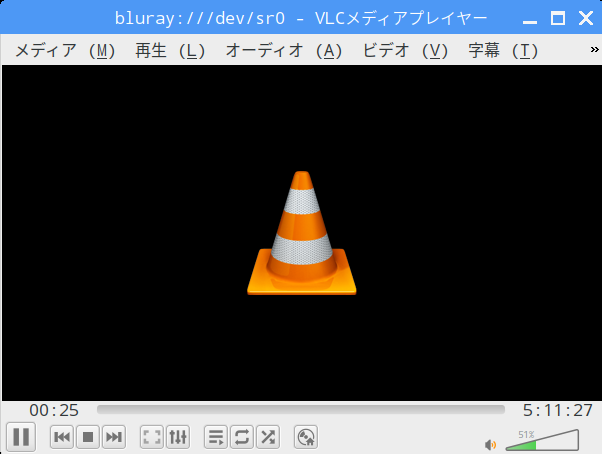Screen dimensions: 602x454
Task: Open the メディア (M) menu
Action: (65, 51)
